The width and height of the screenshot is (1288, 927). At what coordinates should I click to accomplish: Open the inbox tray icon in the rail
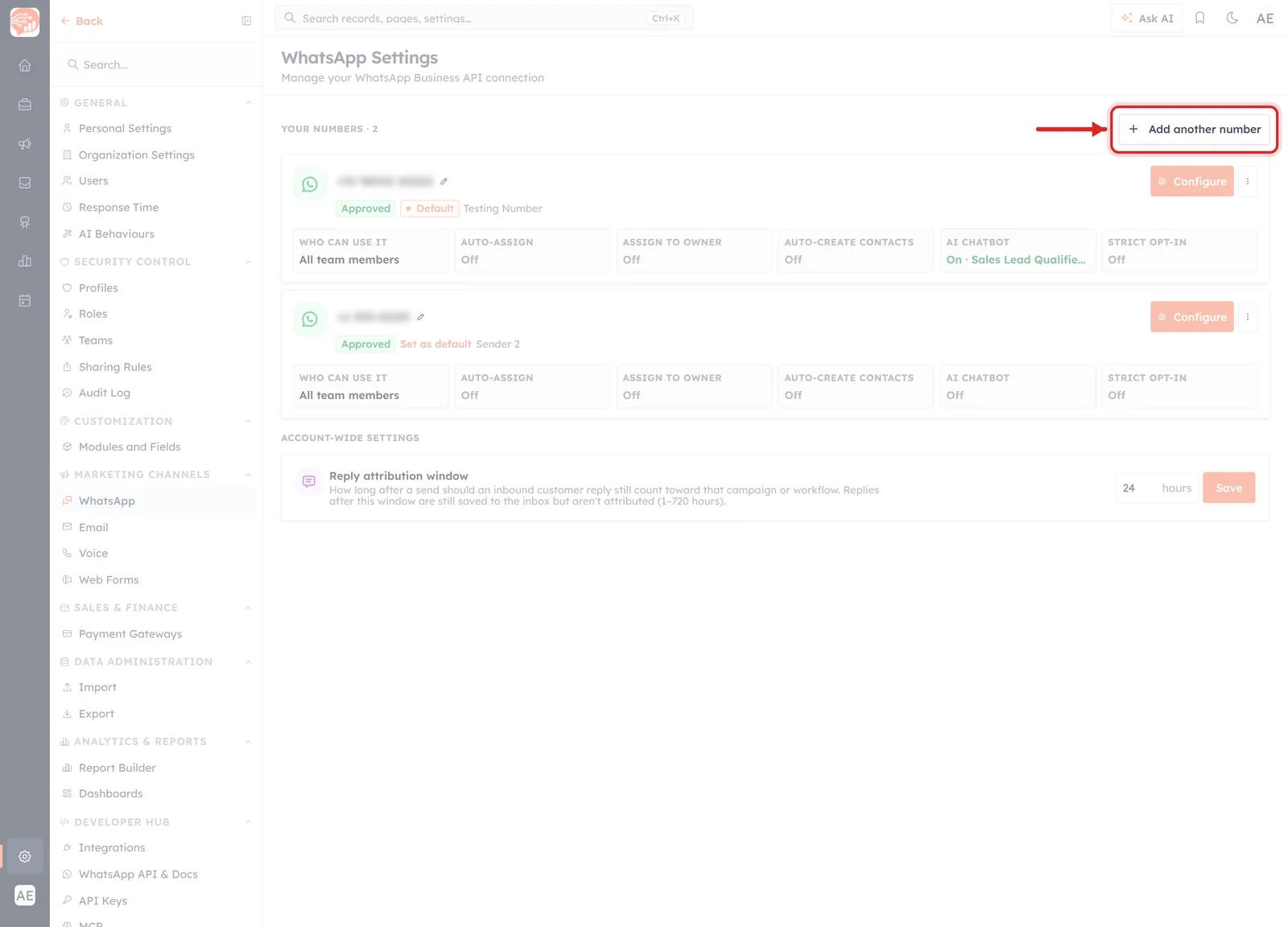[x=25, y=183]
